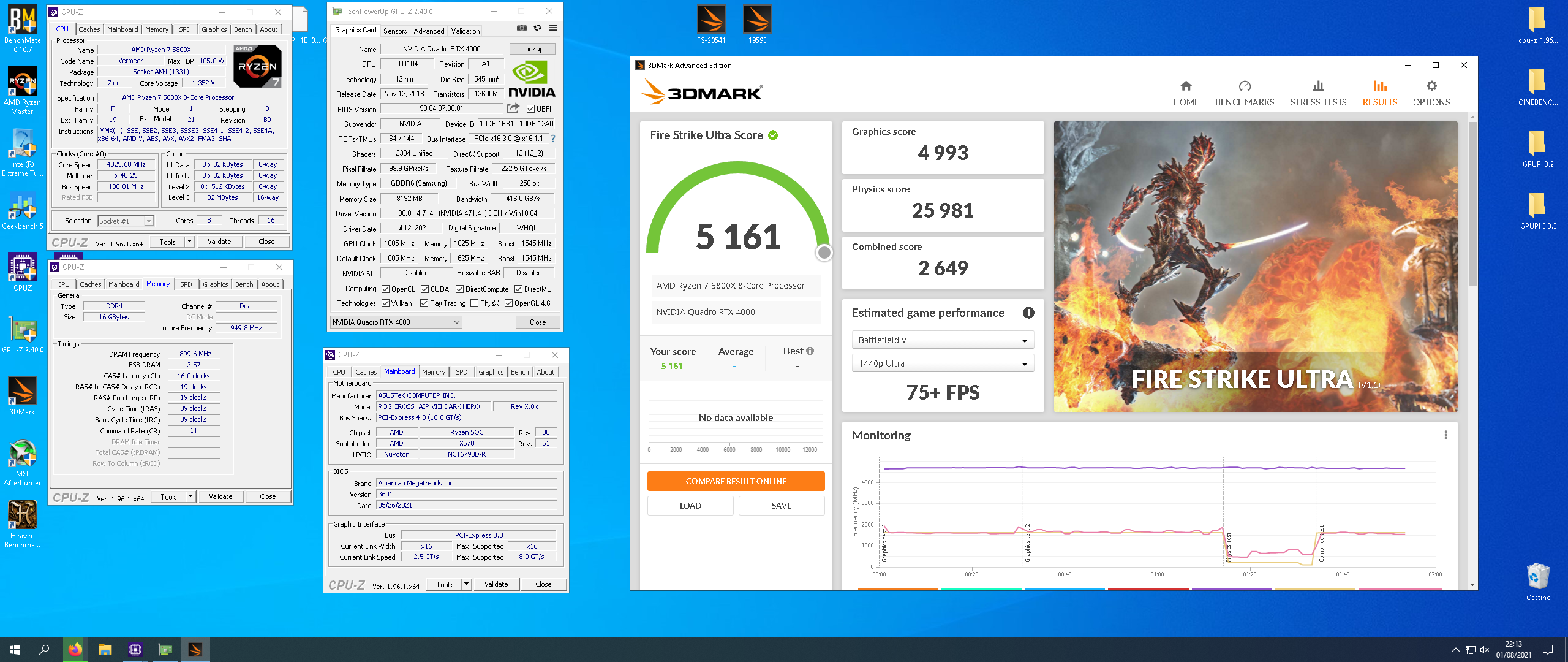Click the score gauge end knob
1568x662 pixels.
(x=824, y=252)
